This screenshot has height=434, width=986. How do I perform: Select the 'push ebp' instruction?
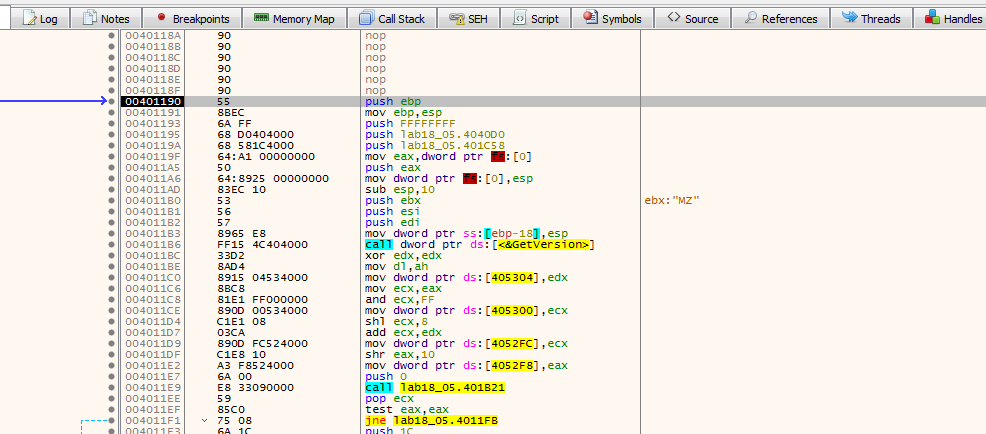(x=393, y=102)
